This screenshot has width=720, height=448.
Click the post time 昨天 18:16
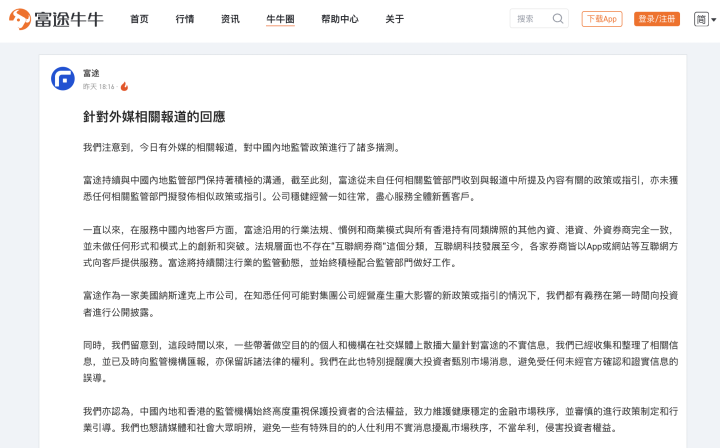(x=98, y=87)
